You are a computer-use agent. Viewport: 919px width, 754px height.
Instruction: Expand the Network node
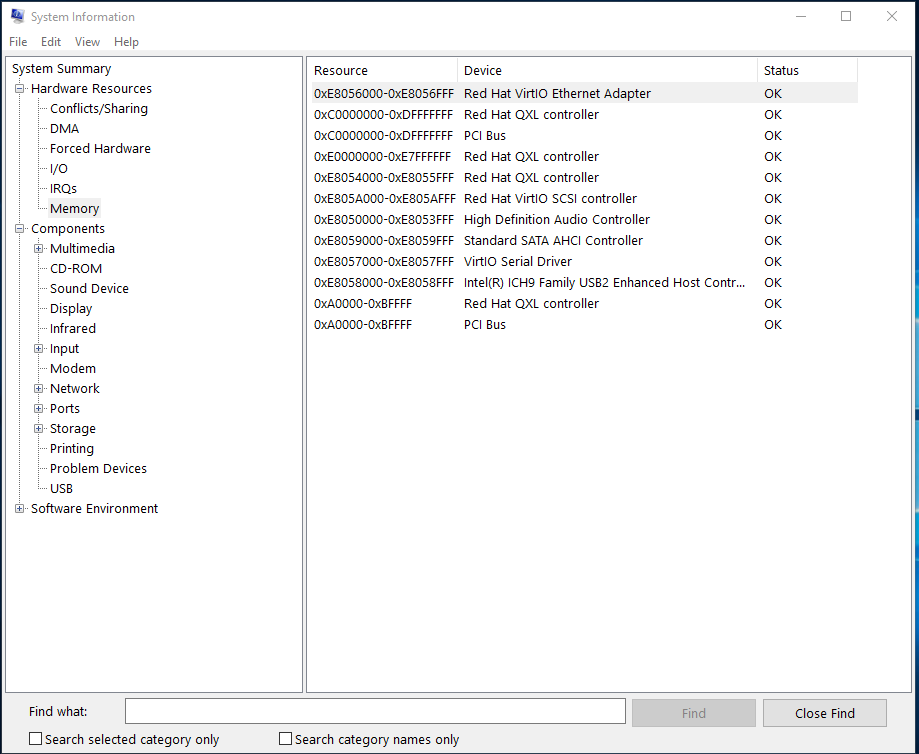[39, 389]
